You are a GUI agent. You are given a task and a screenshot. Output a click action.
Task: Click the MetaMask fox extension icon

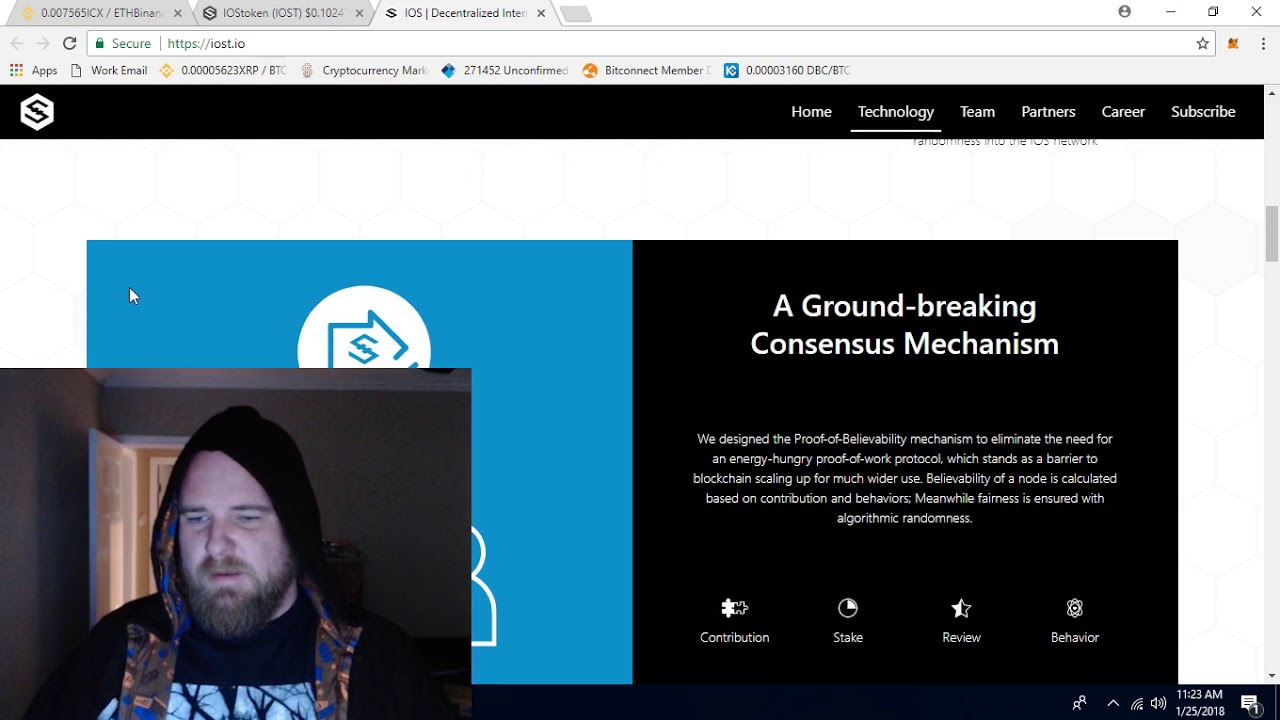[x=1234, y=43]
